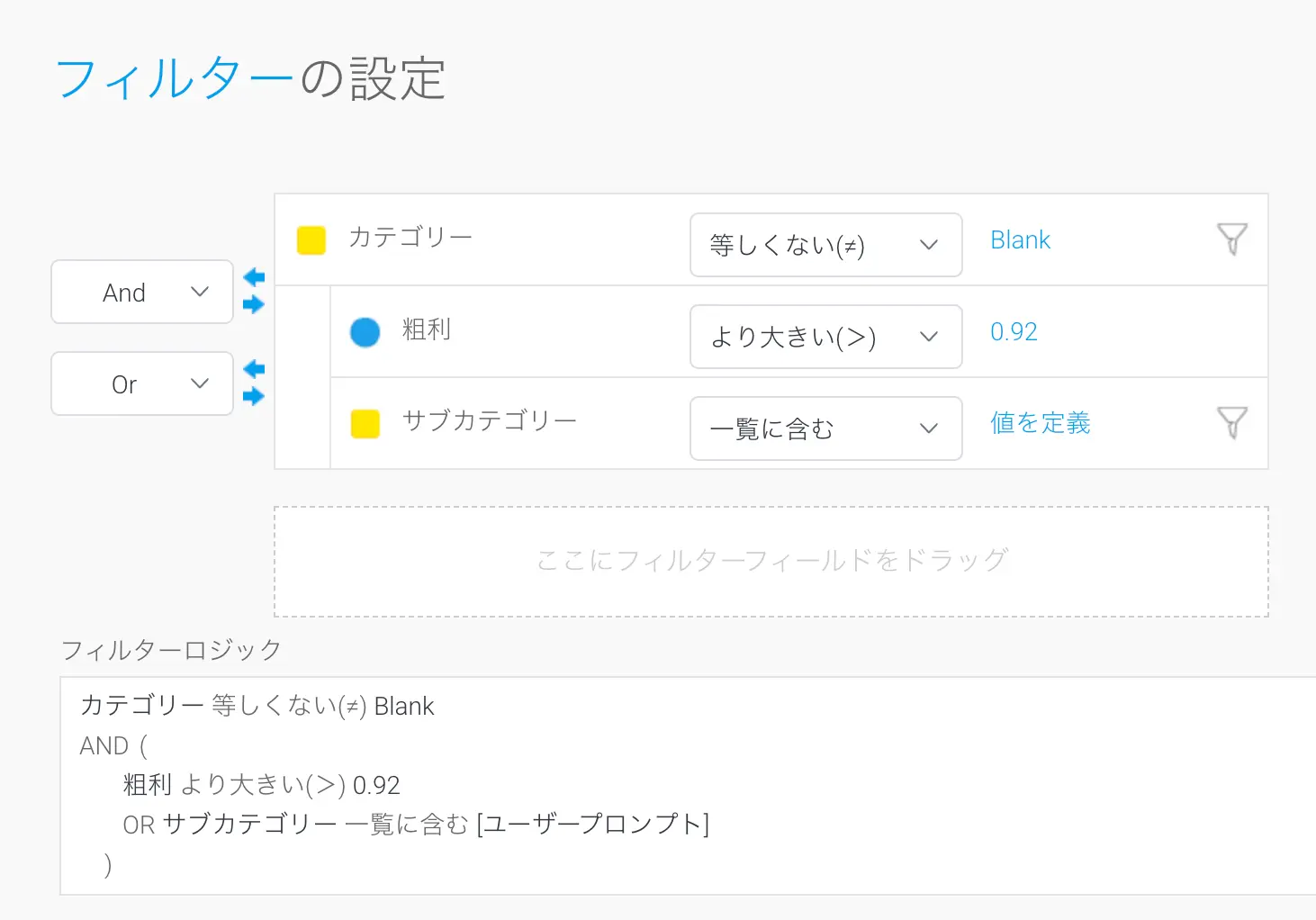
Task: Click right indent arrow beside Or dropdown
Action: click(x=254, y=396)
